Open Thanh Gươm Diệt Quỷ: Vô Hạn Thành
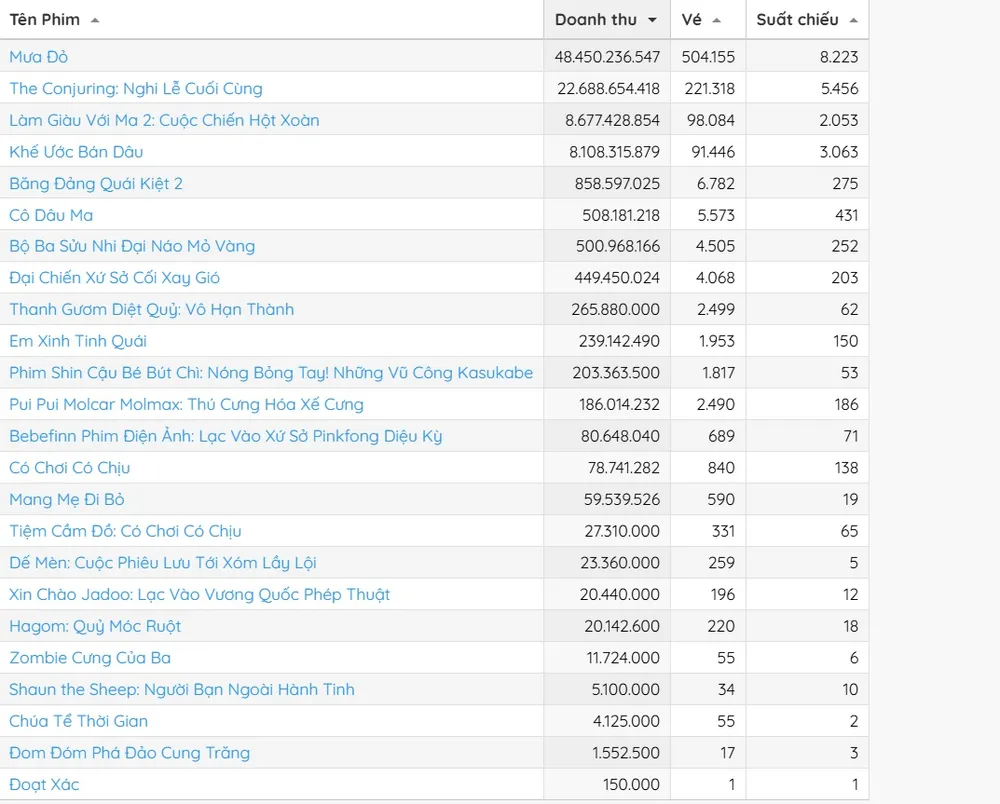This screenshot has width=1000, height=804. (152, 309)
